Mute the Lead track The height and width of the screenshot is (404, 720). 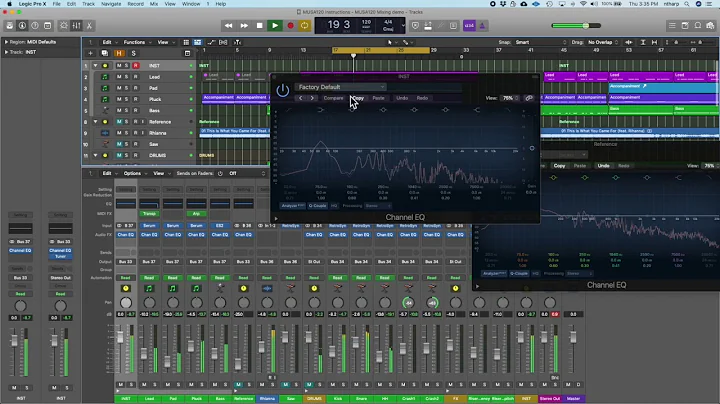point(119,77)
